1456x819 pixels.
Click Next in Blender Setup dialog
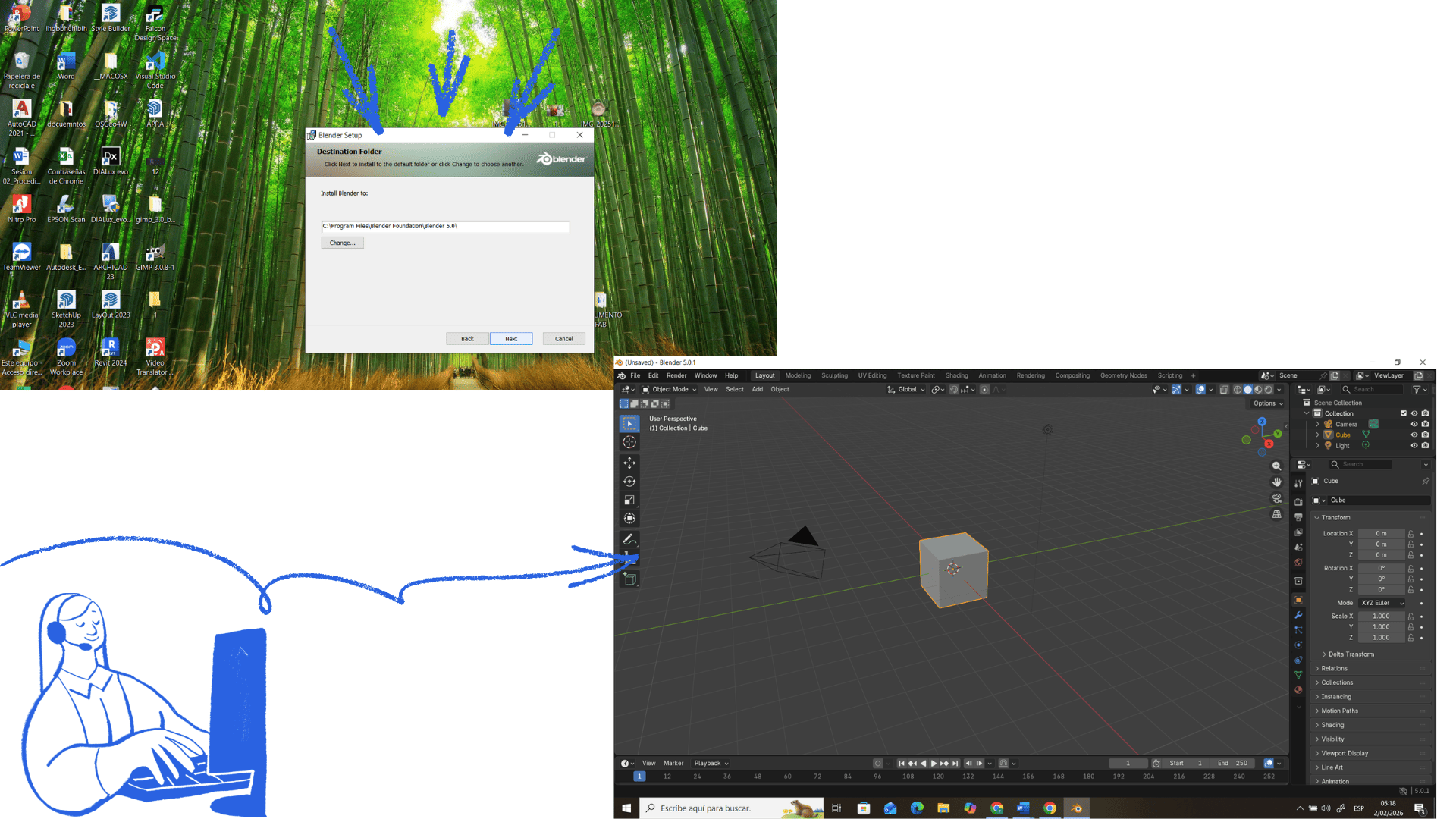[x=511, y=339]
